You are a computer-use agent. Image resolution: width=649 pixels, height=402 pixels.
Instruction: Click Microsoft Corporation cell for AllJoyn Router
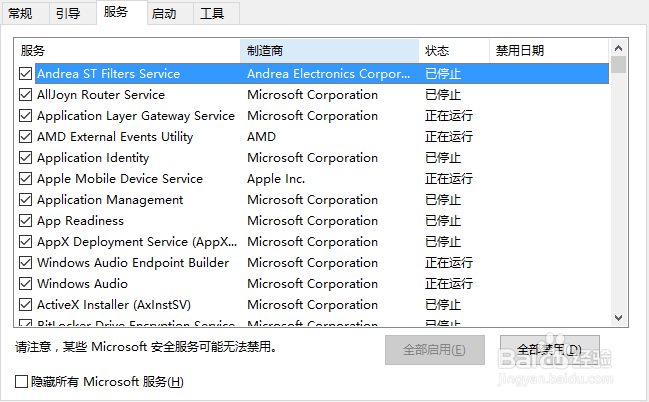[x=312, y=95]
